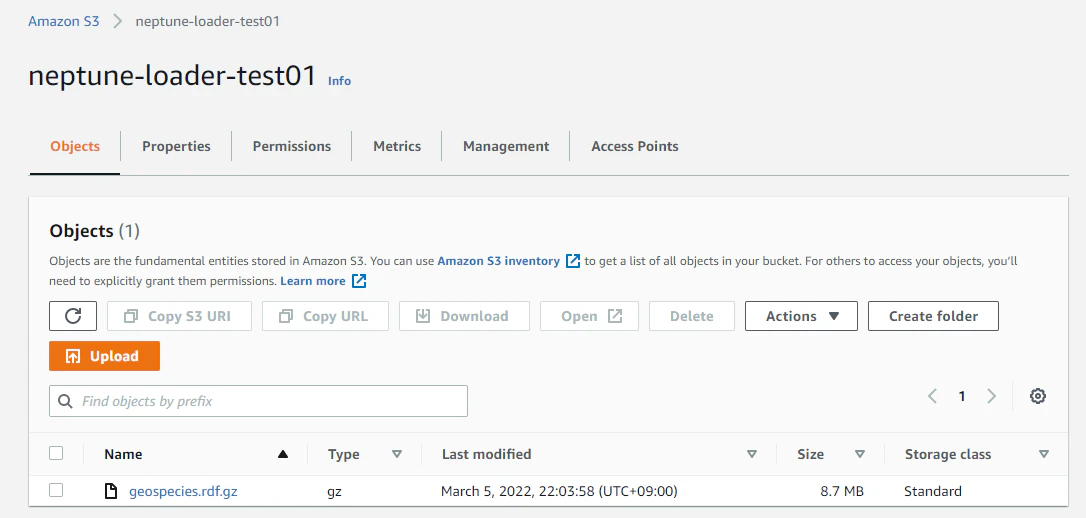
Task: Click Create folder button
Action: tap(933, 316)
